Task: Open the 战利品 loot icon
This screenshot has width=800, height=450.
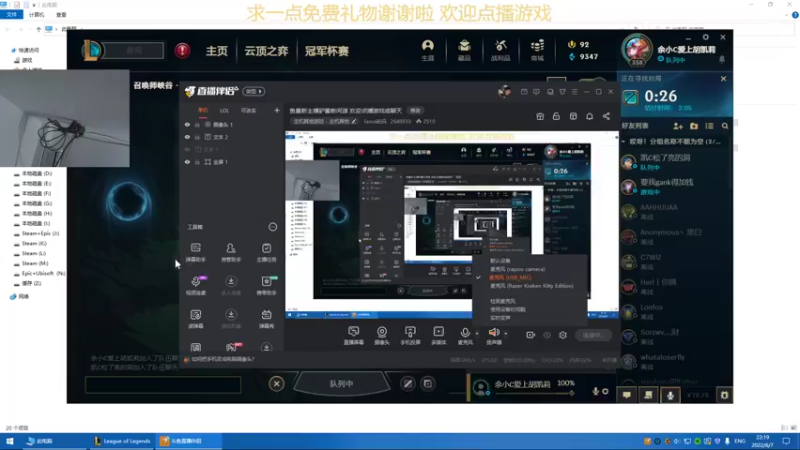Action: [501, 51]
